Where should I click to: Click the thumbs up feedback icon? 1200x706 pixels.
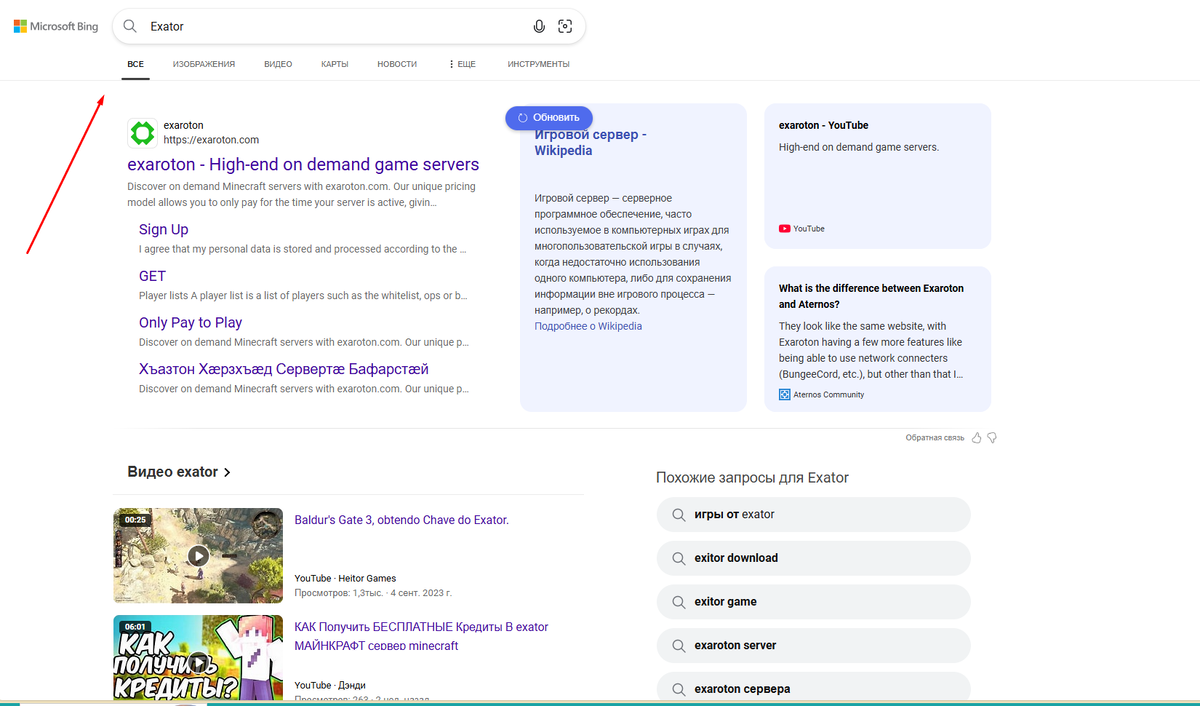pyautogui.click(x=977, y=438)
